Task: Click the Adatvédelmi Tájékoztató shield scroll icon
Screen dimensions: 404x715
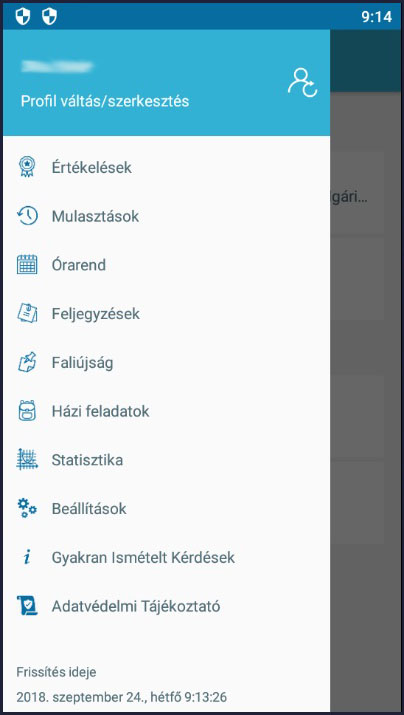Action: (27, 606)
